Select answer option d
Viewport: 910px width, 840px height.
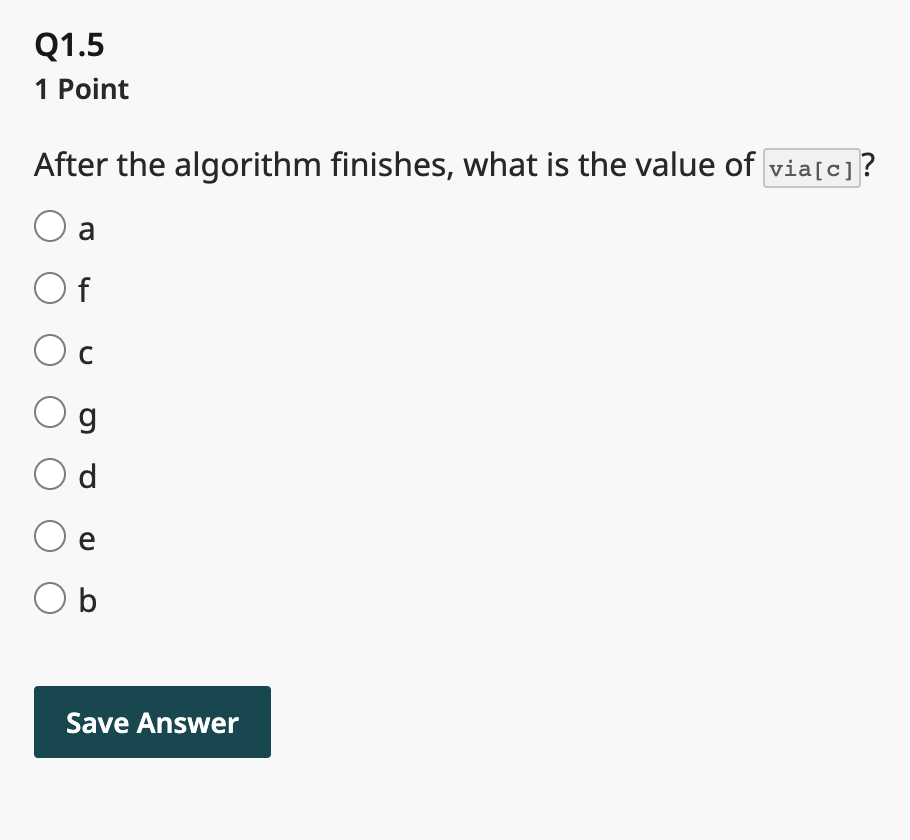50,474
